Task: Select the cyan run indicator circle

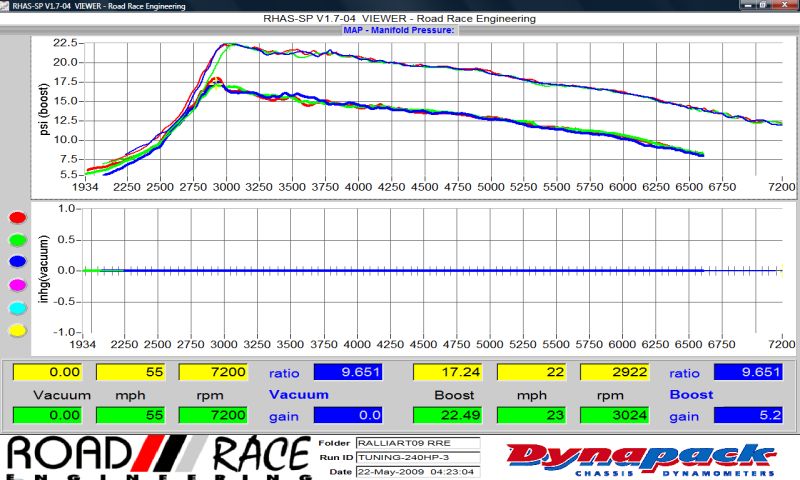Action: click(16, 307)
